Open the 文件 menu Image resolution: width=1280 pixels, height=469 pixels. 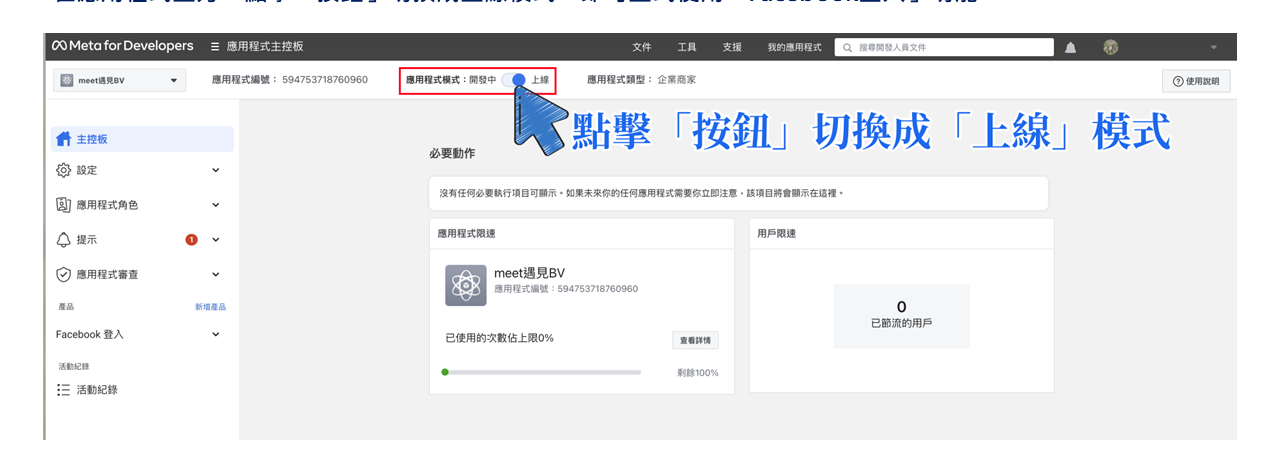click(x=642, y=47)
